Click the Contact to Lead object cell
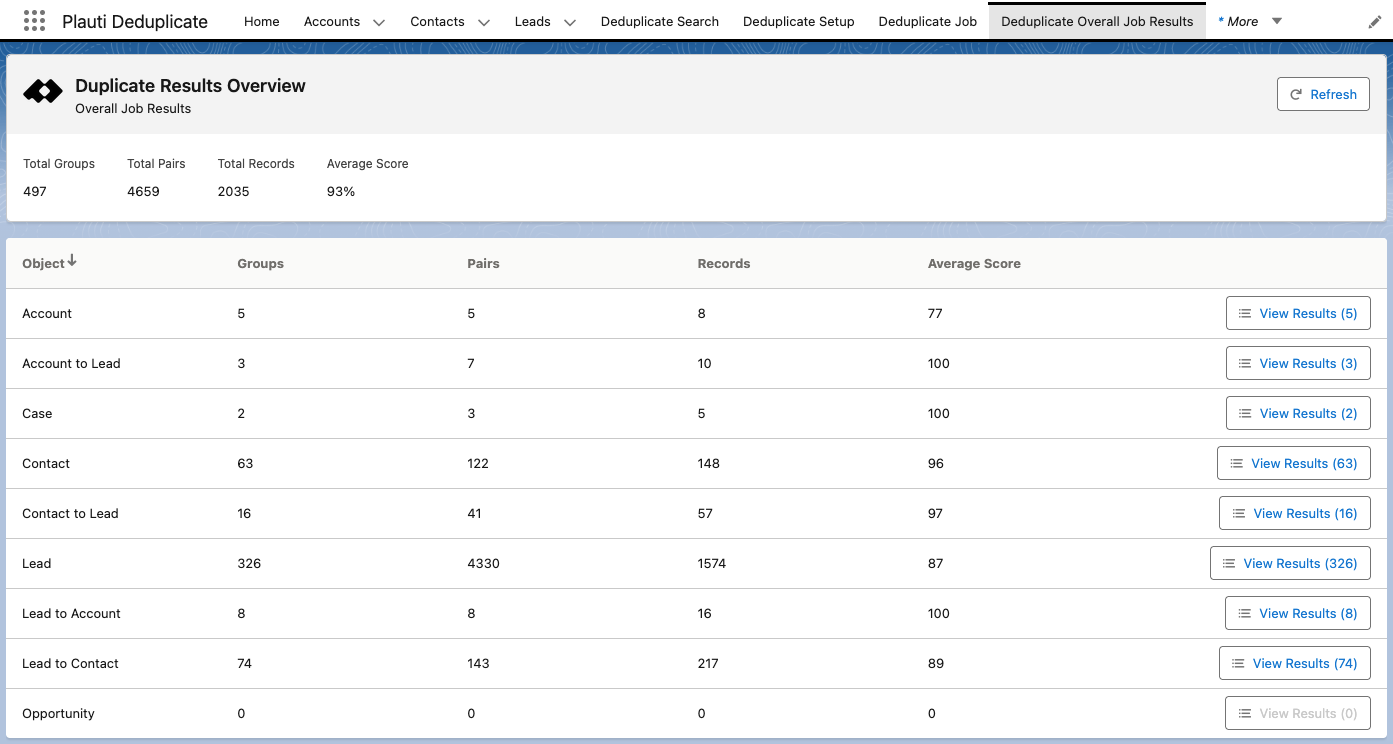 [70, 513]
